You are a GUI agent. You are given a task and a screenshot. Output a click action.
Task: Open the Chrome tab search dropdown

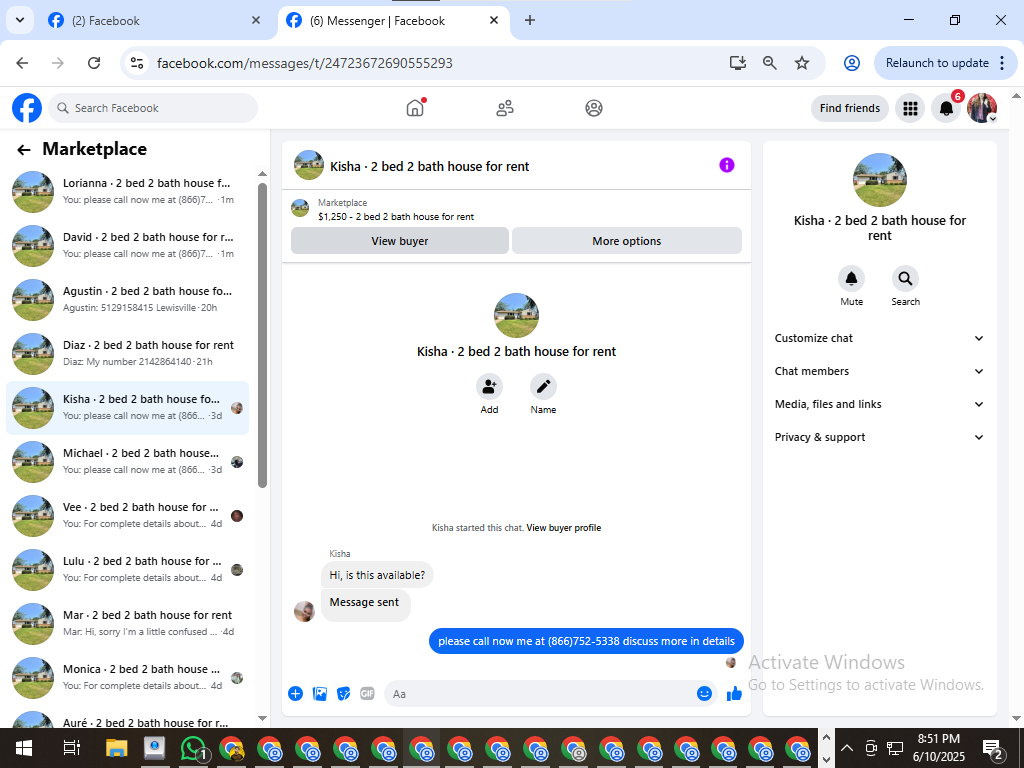(x=20, y=20)
